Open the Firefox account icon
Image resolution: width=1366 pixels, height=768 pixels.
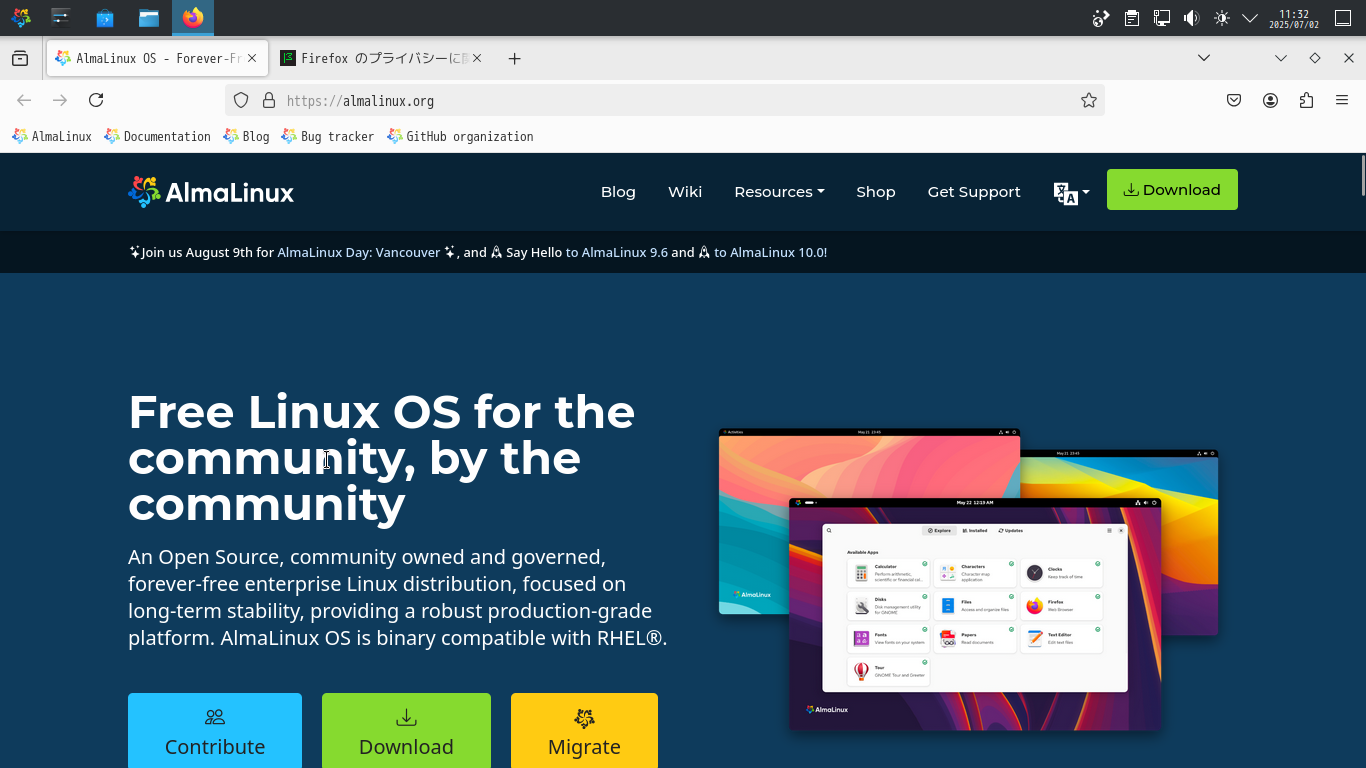click(x=1270, y=100)
